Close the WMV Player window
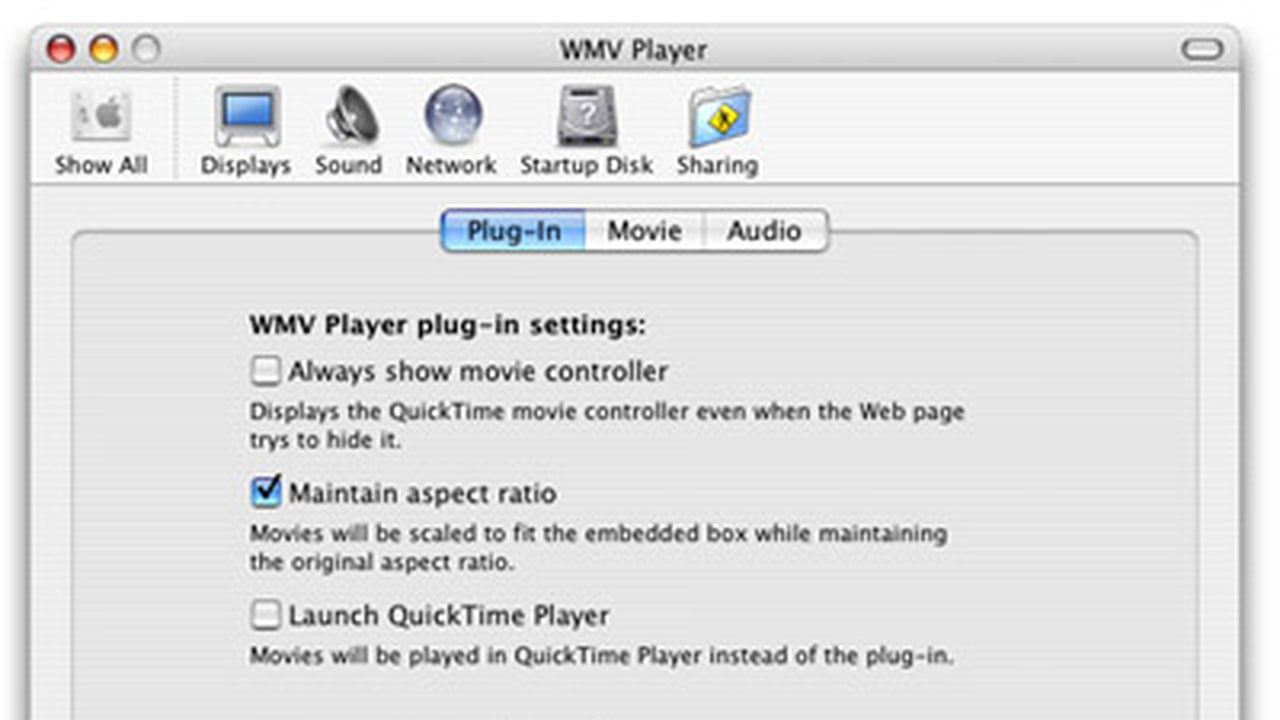The width and height of the screenshot is (1280, 720). (61, 49)
